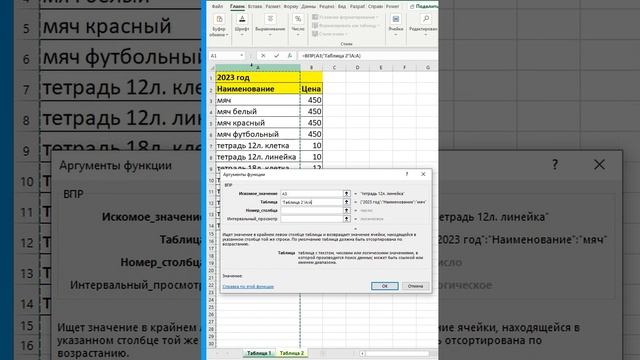640x360 pixels.
Task: Select the 'Наименование' header cell
Action: pos(258,89)
